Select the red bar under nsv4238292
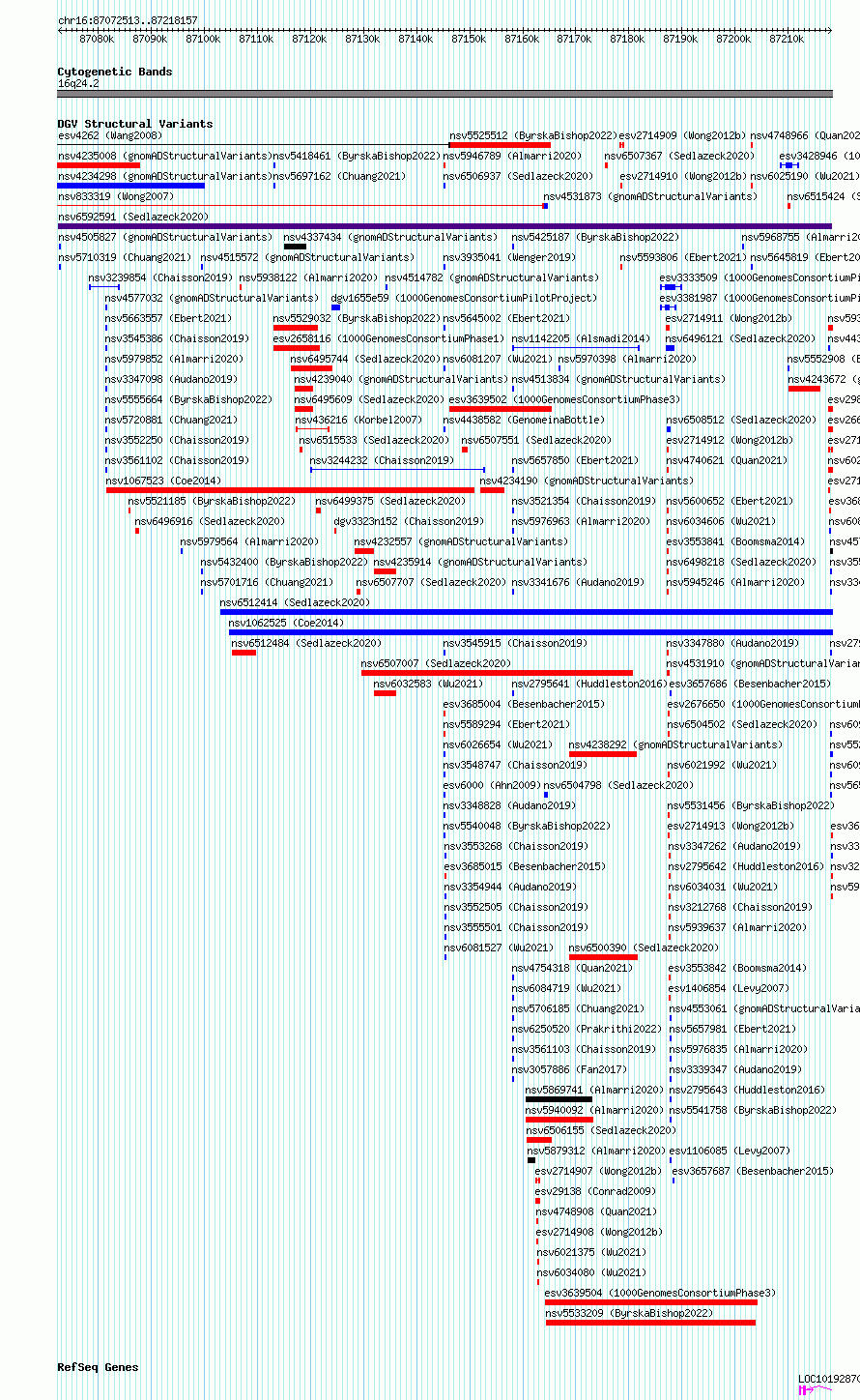This screenshot has width=860, height=1400. [x=603, y=754]
